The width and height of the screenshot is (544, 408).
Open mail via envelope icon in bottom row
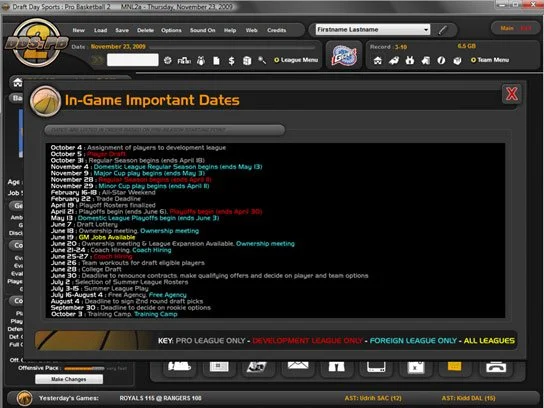298,366
